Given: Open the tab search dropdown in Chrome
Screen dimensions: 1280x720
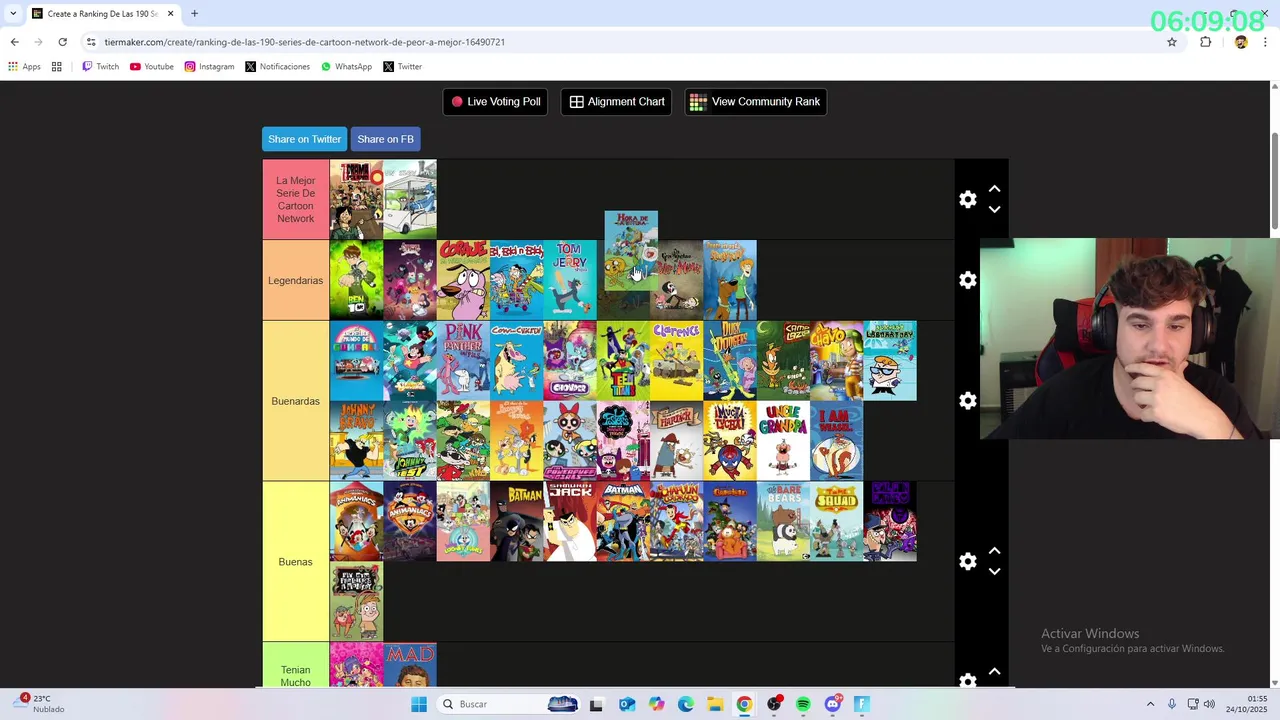Looking at the screenshot, I should coord(13,14).
